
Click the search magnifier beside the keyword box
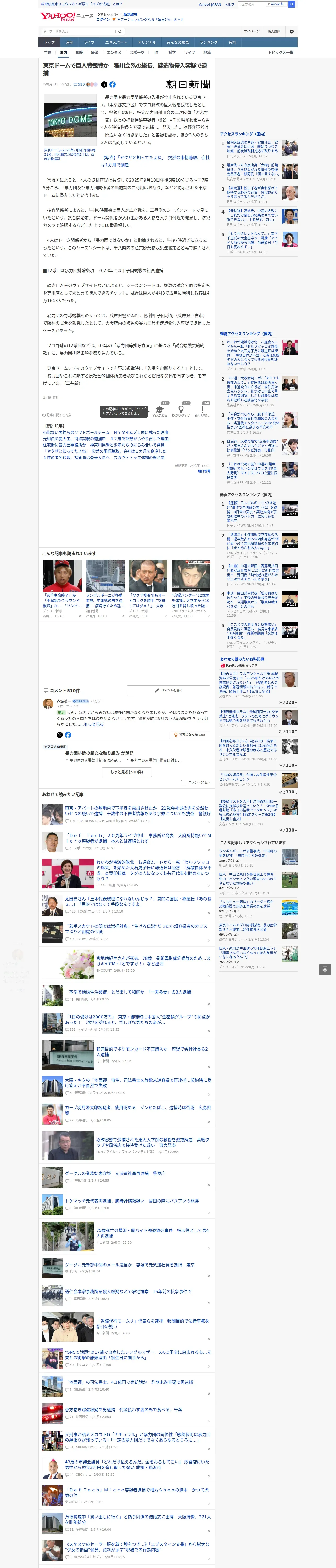click(x=120, y=32)
